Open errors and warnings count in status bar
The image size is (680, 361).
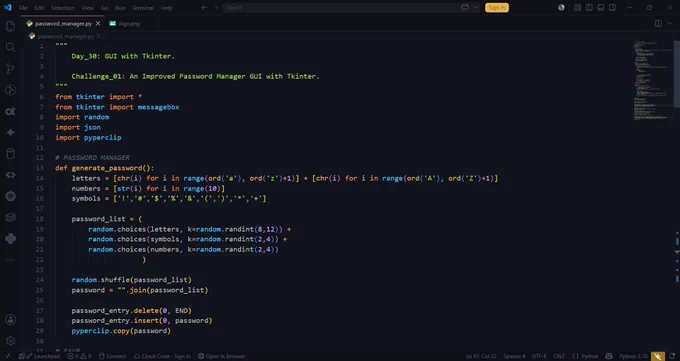click(x=79, y=356)
